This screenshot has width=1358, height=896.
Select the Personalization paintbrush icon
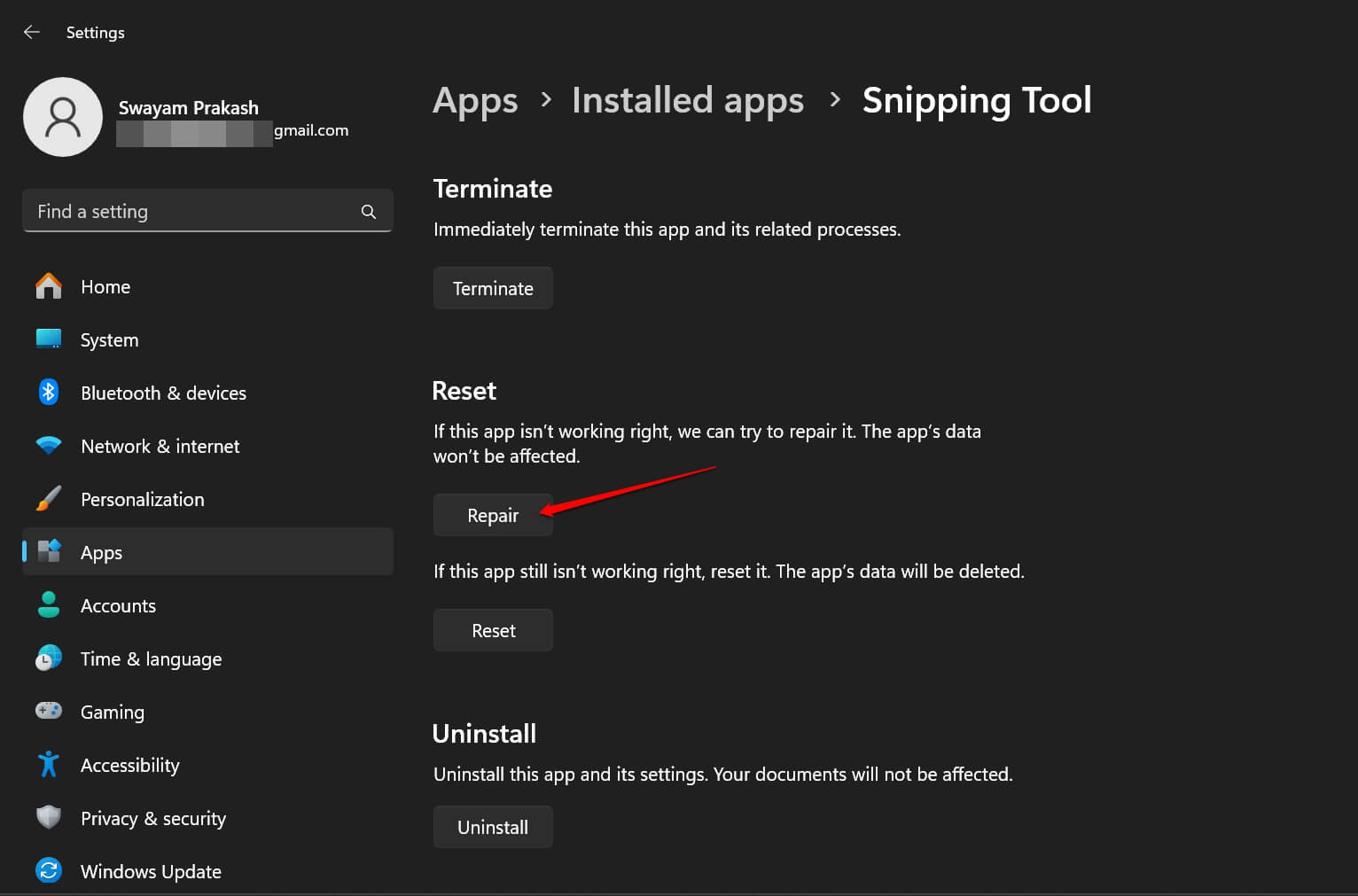tap(48, 498)
